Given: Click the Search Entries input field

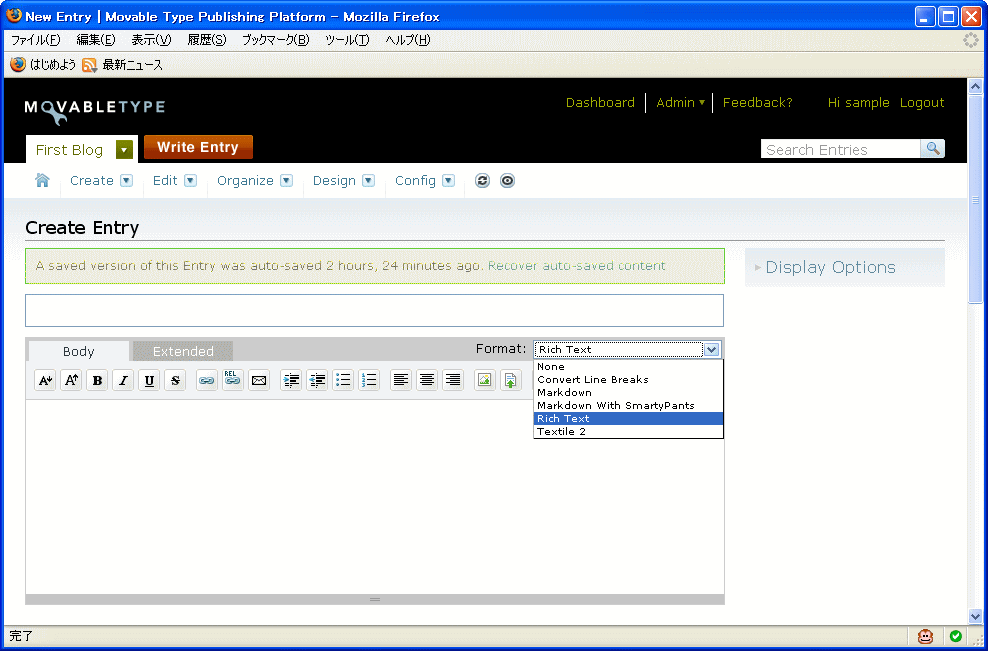Looking at the screenshot, I should pos(841,149).
